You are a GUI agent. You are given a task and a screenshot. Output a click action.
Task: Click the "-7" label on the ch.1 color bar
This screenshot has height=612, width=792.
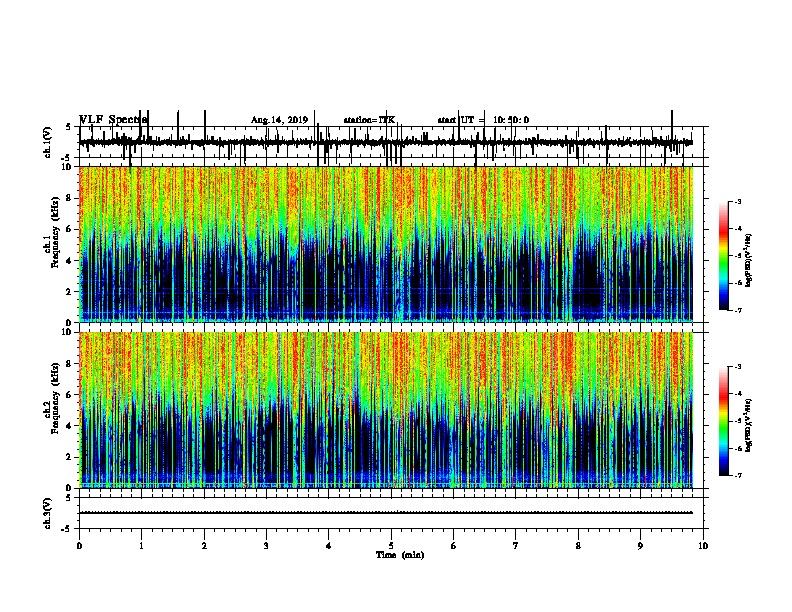[x=737, y=310]
